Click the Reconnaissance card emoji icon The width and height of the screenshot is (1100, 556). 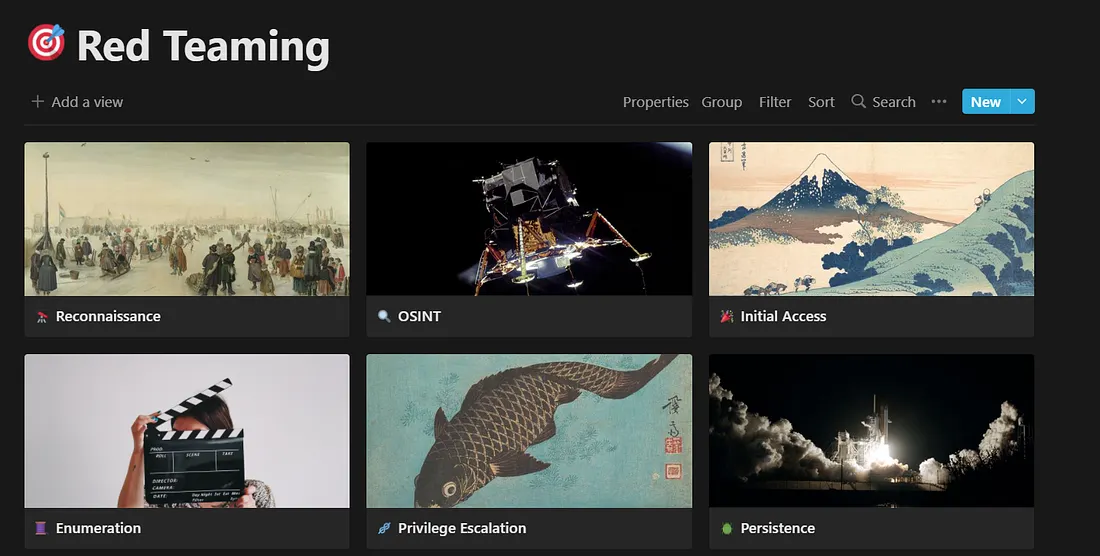click(x=42, y=317)
